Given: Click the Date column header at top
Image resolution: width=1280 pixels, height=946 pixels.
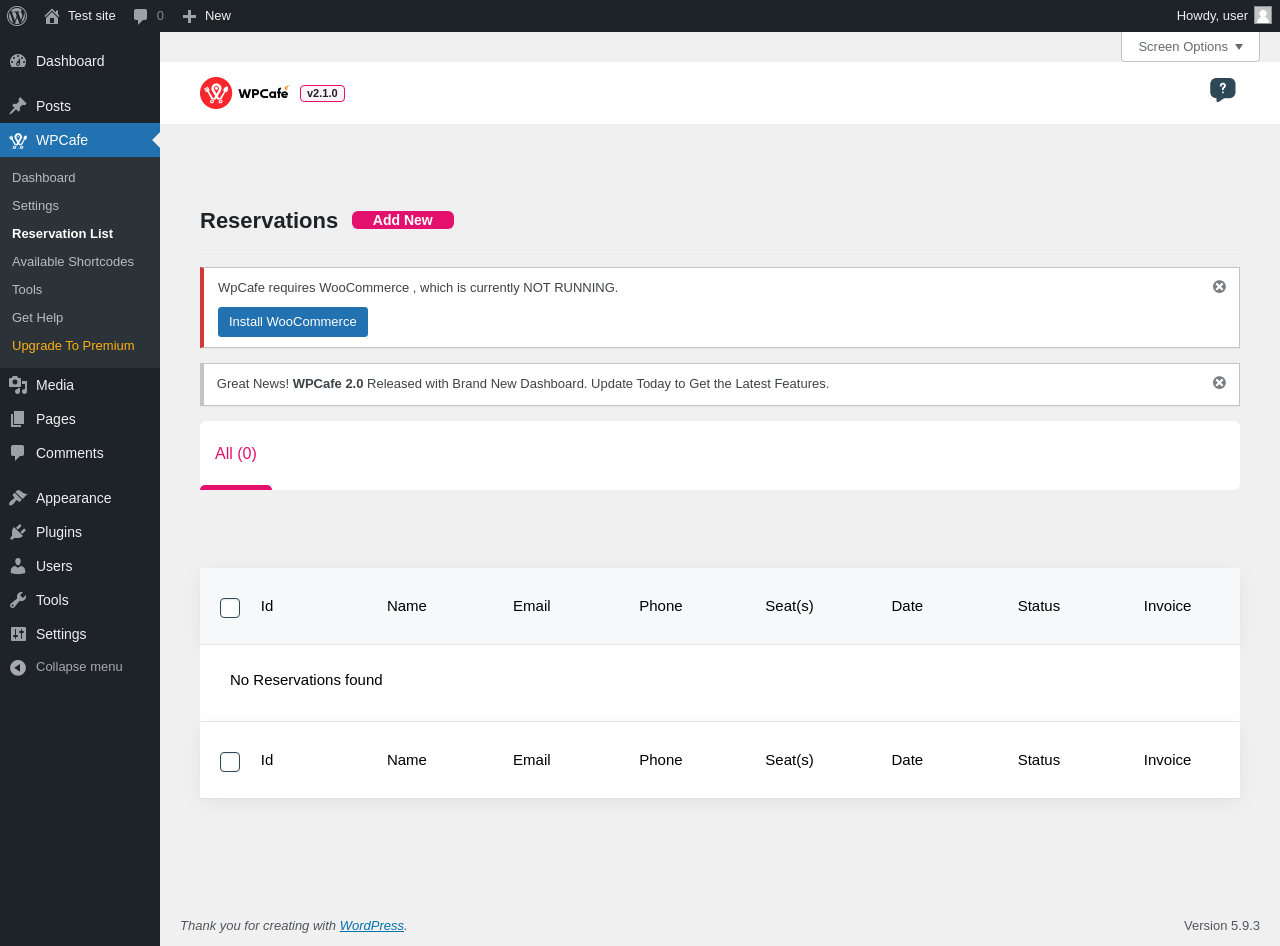Looking at the screenshot, I should click(908, 606).
